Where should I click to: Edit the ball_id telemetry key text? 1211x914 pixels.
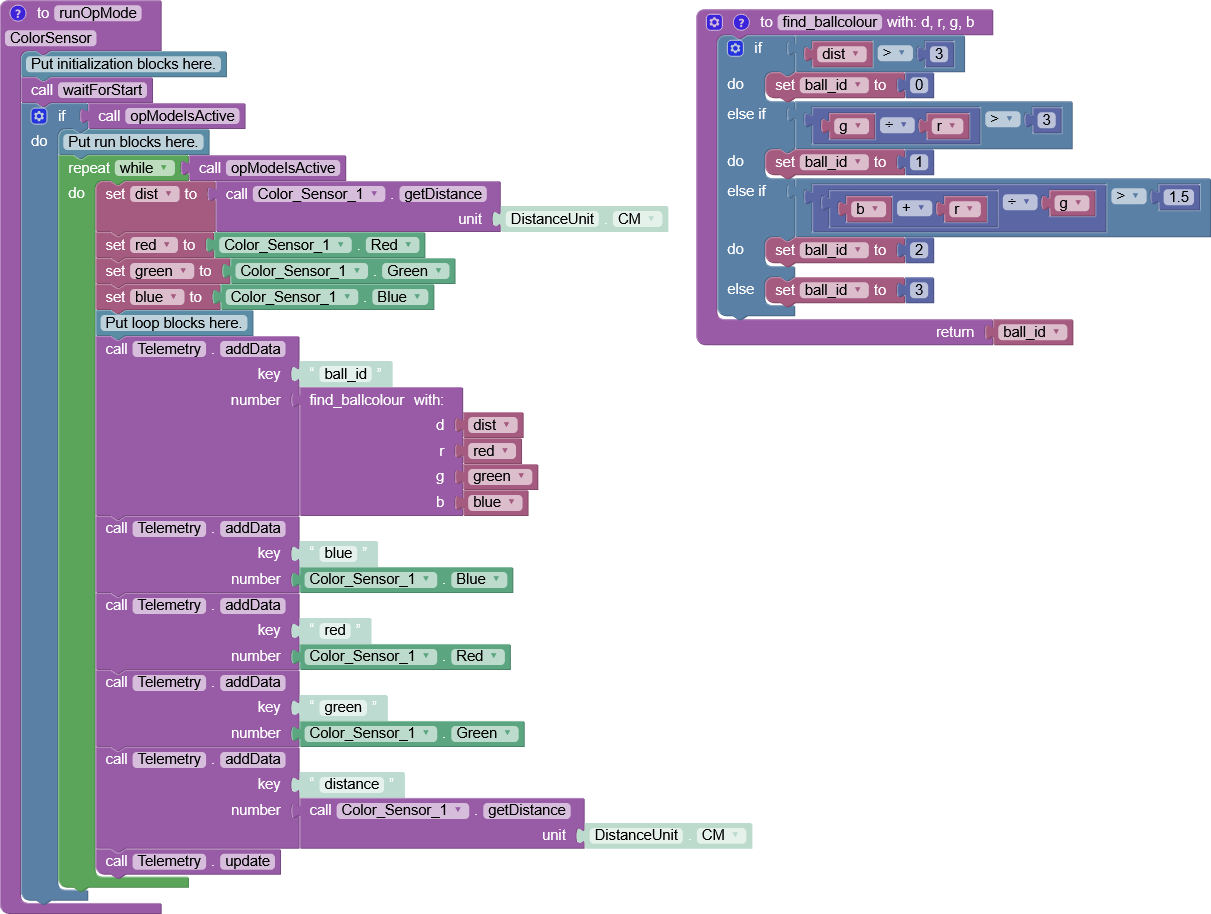pos(346,374)
